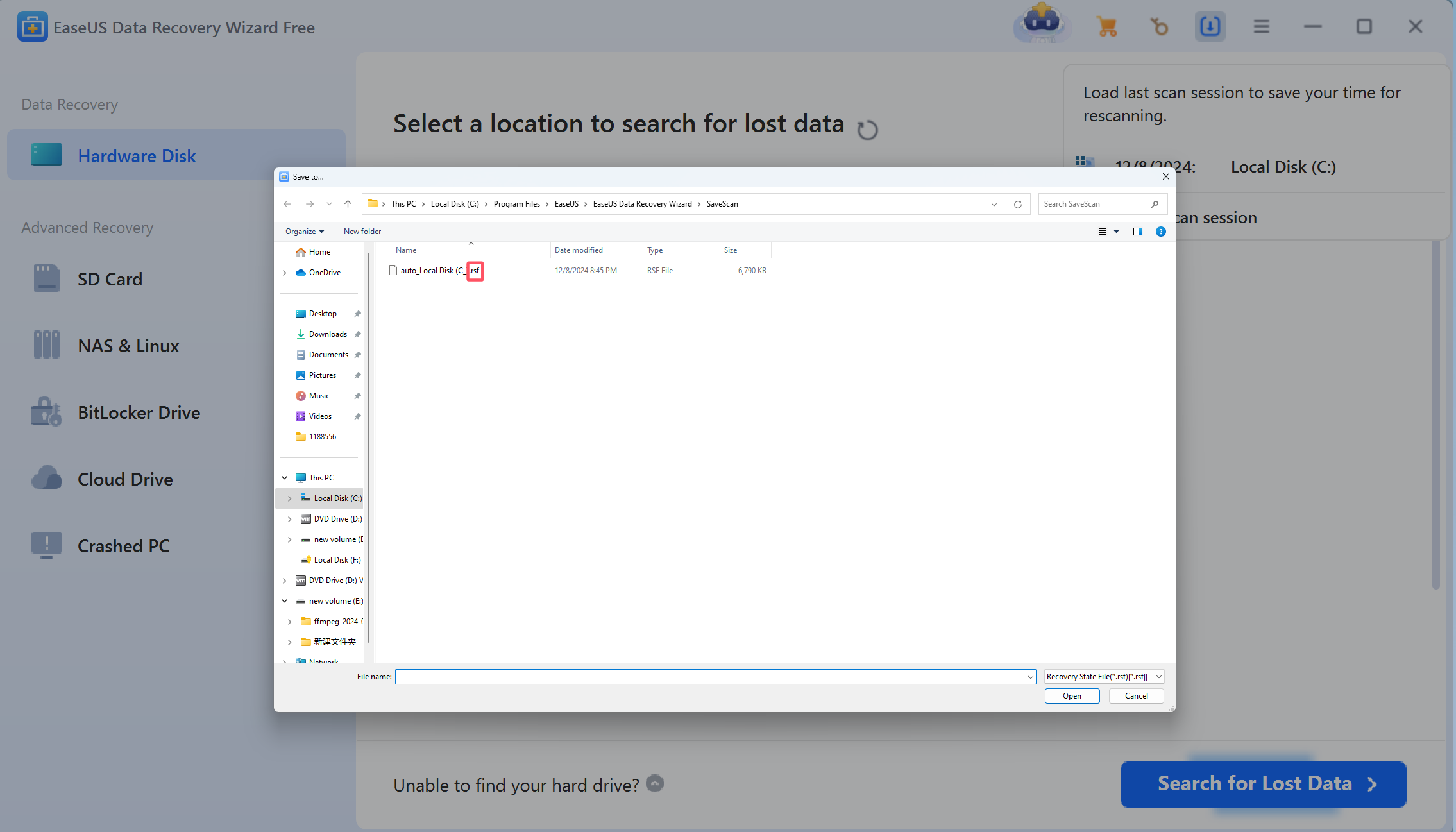Click search magnifier icon in dialog
The height and width of the screenshot is (832, 1456).
(1155, 204)
